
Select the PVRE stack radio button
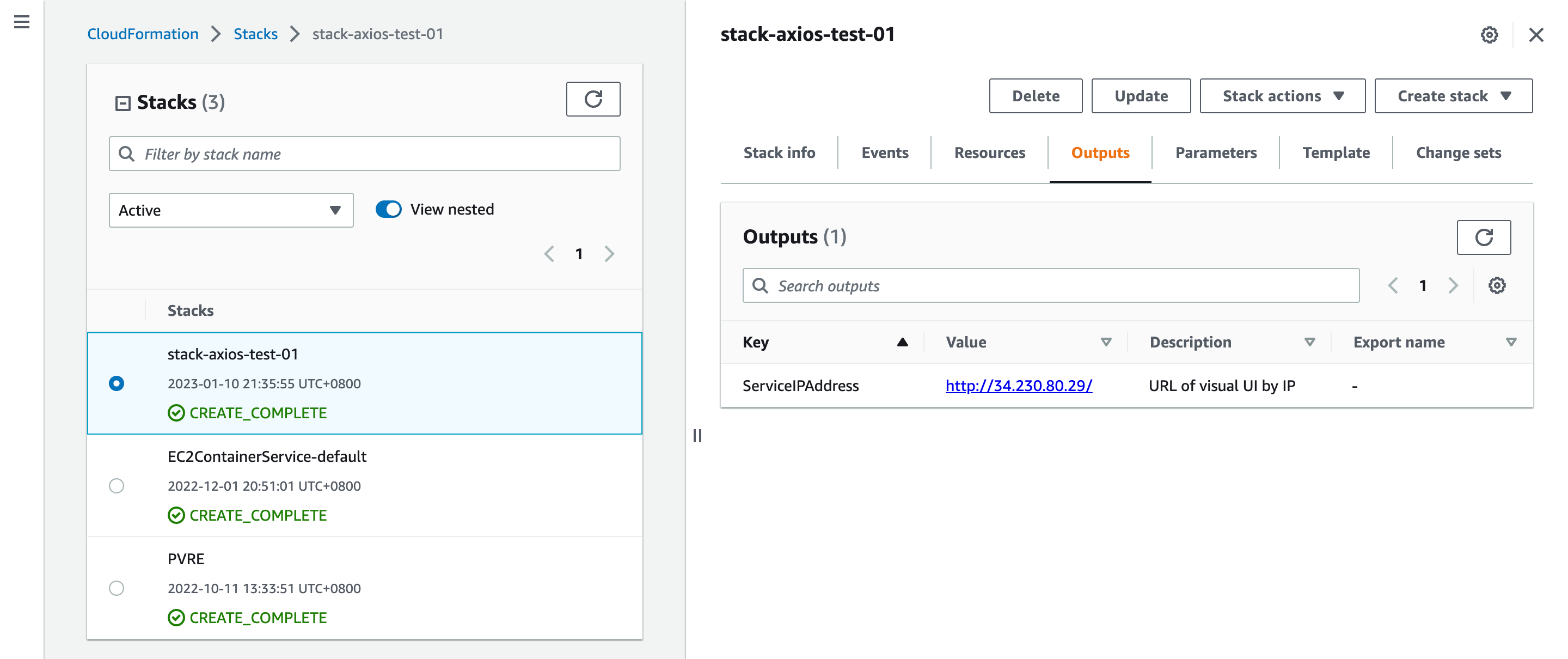(x=117, y=588)
